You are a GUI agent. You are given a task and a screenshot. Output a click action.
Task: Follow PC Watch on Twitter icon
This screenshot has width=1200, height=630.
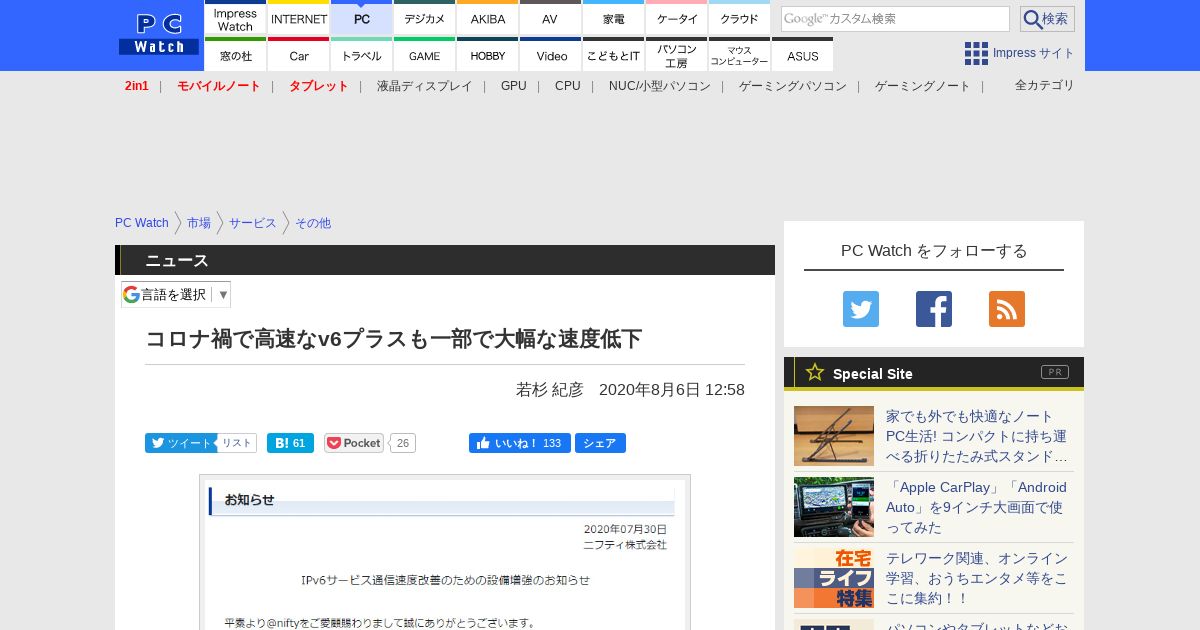click(x=861, y=309)
